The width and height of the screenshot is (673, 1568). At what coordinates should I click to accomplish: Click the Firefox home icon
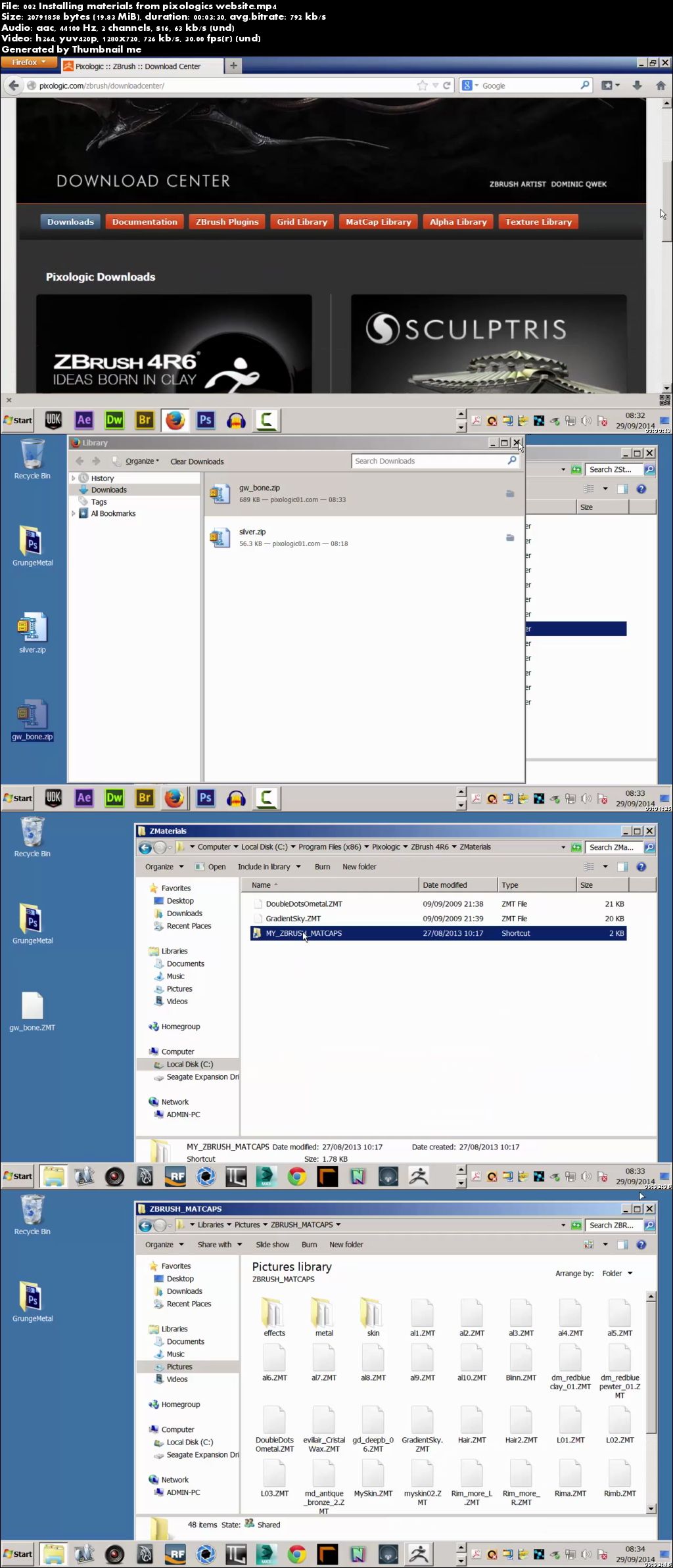(661, 85)
